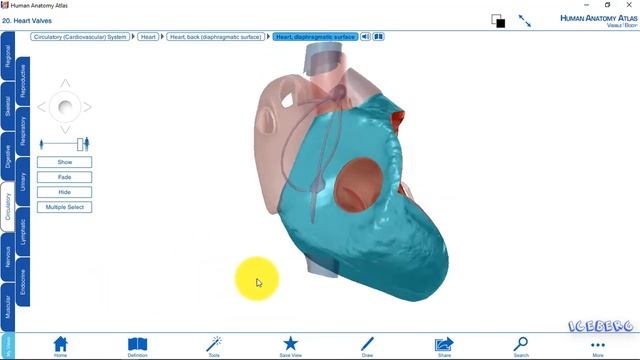Restore the application window size

pyautogui.click(x=607, y=5)
